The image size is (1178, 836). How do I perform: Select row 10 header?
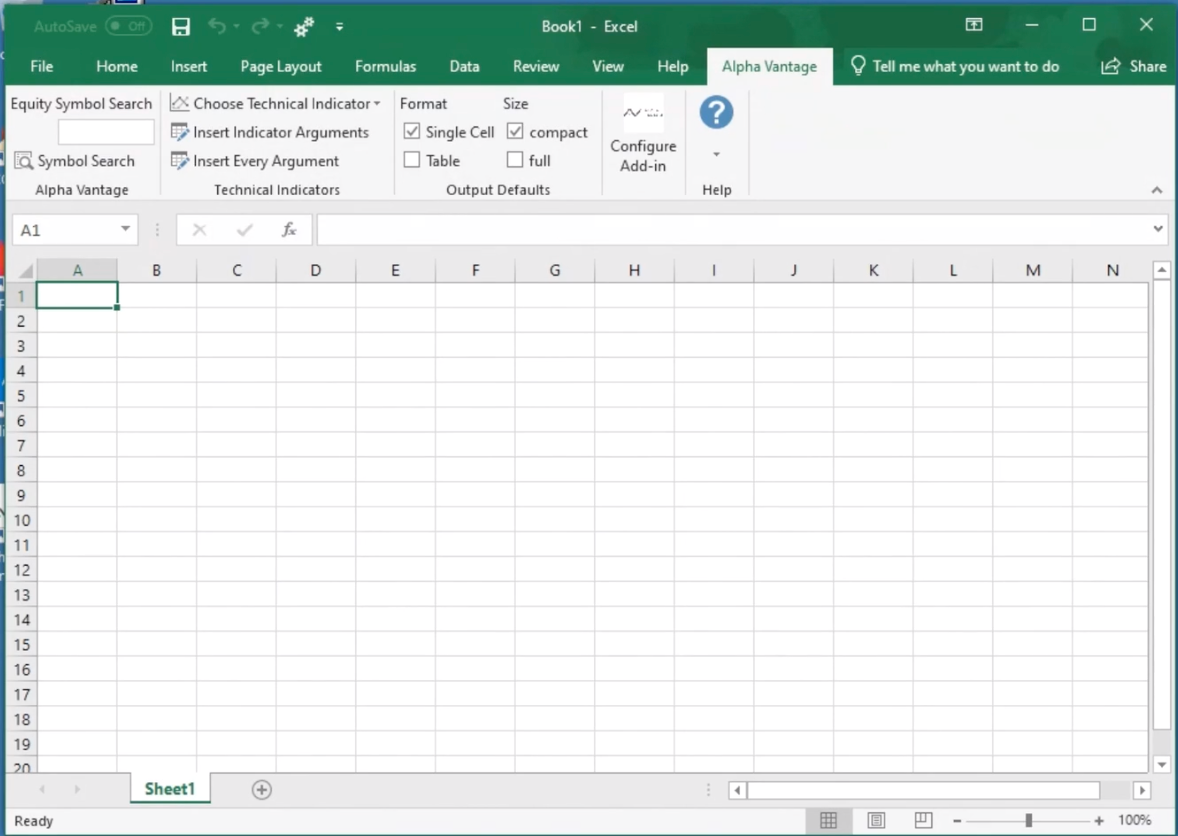point(22,520)
